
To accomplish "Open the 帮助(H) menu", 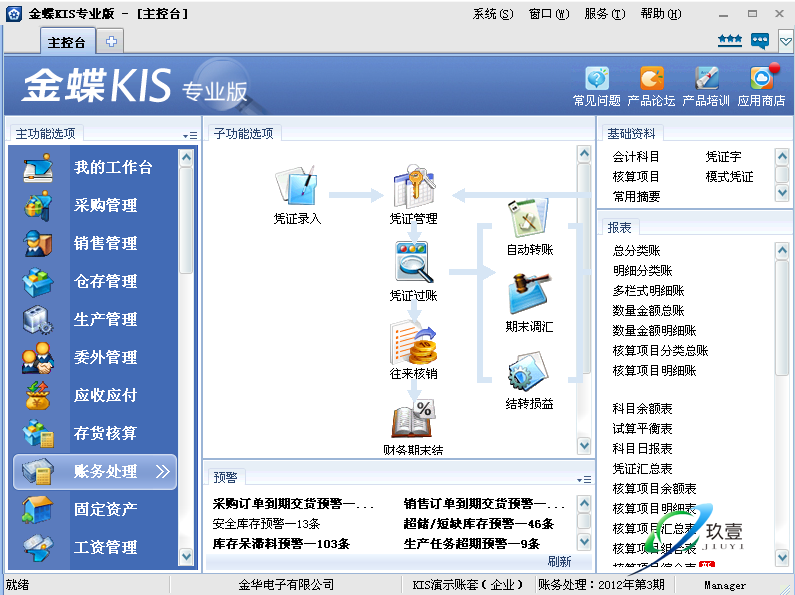I will [x=661, y=14].
